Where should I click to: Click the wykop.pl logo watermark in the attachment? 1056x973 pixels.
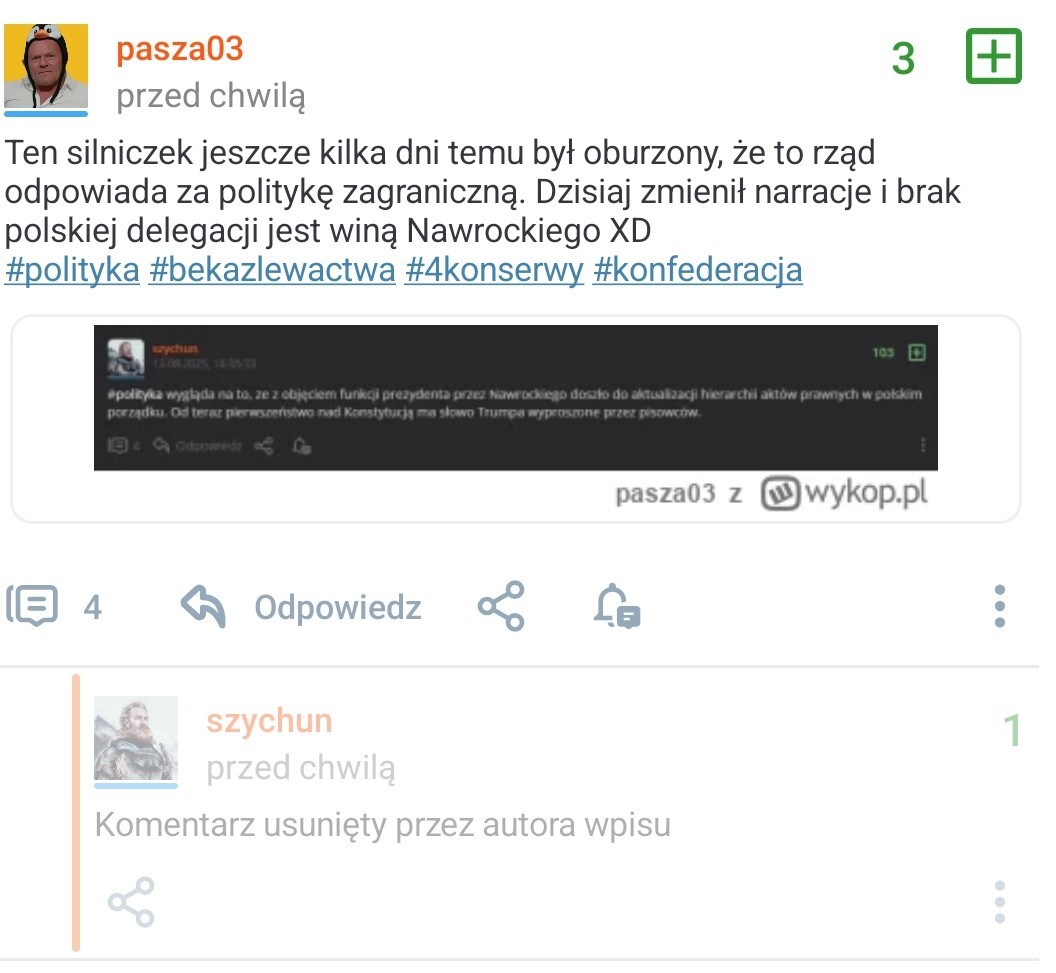coord(845,493)
